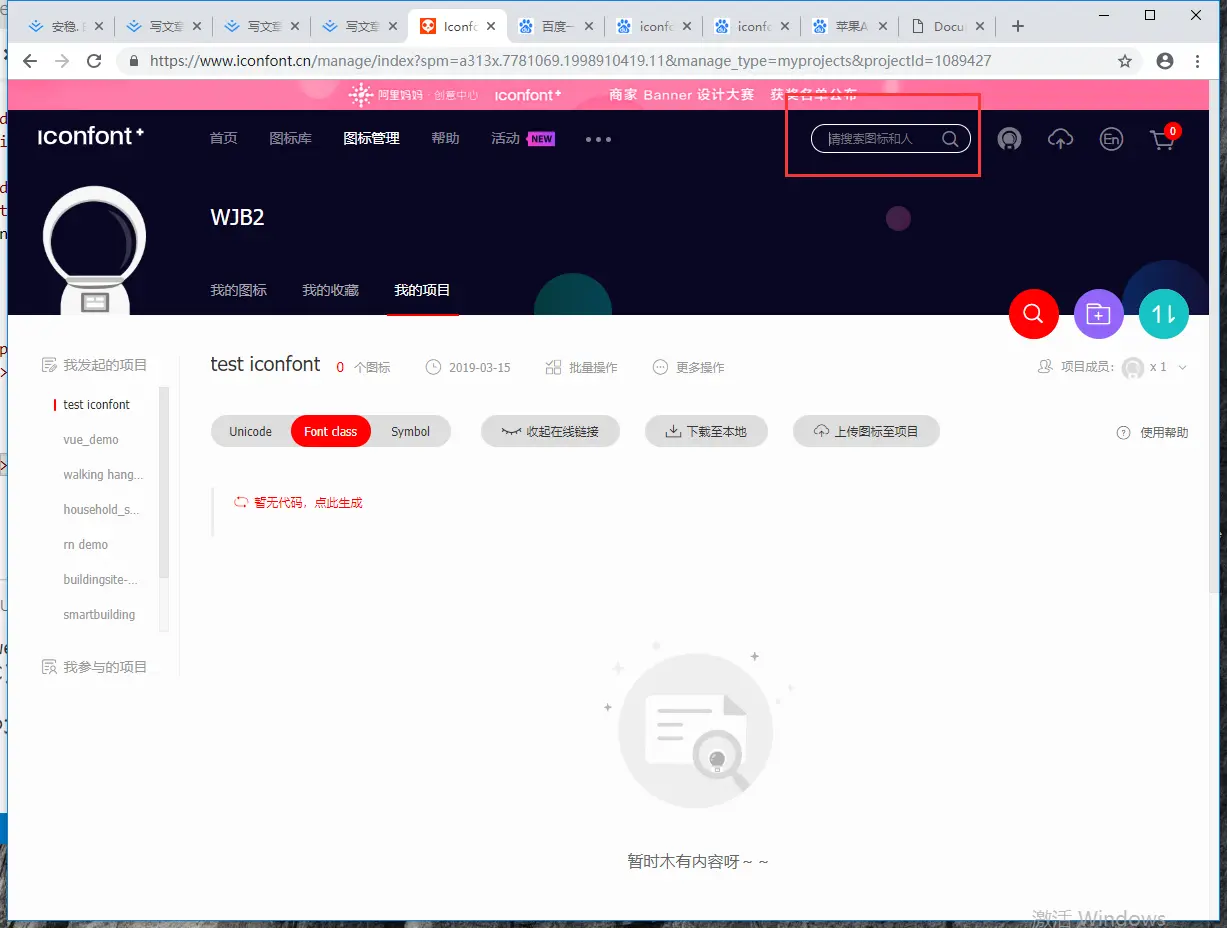Click the iconfont logo in header
1227x928 pixels.
coord(91,136)
